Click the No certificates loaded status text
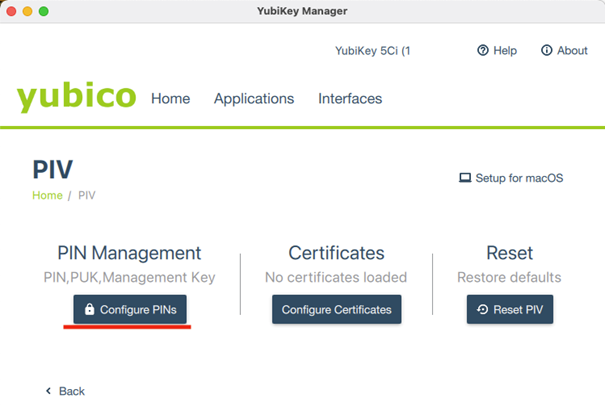The width and height of the screenshot is (605, 416). coord(336,277)
